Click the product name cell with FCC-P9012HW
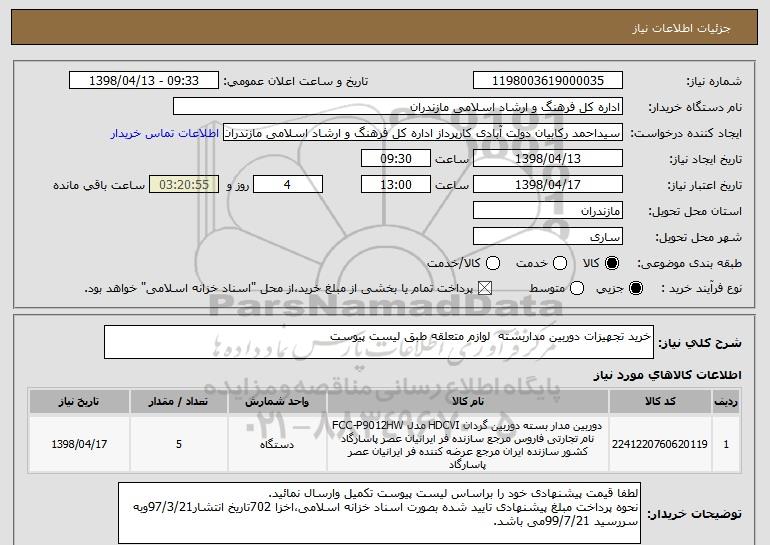 [468, 444]
